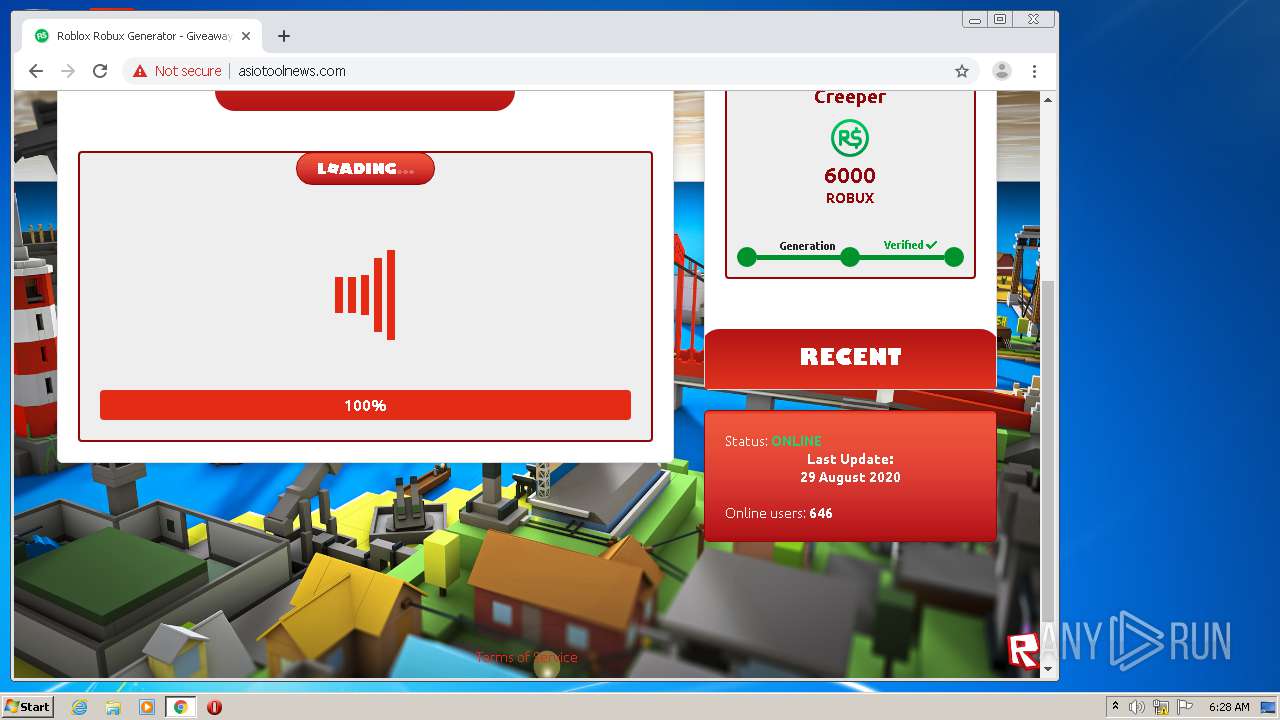The image size is (1280, 720).
Task: Open the File Explorer taskbar icon
Action: (113, 707)
